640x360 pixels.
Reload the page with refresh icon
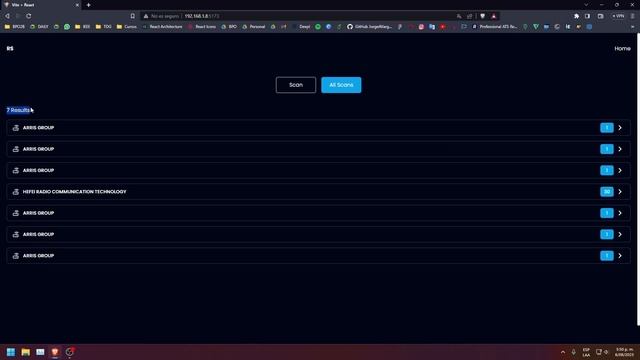29,16
